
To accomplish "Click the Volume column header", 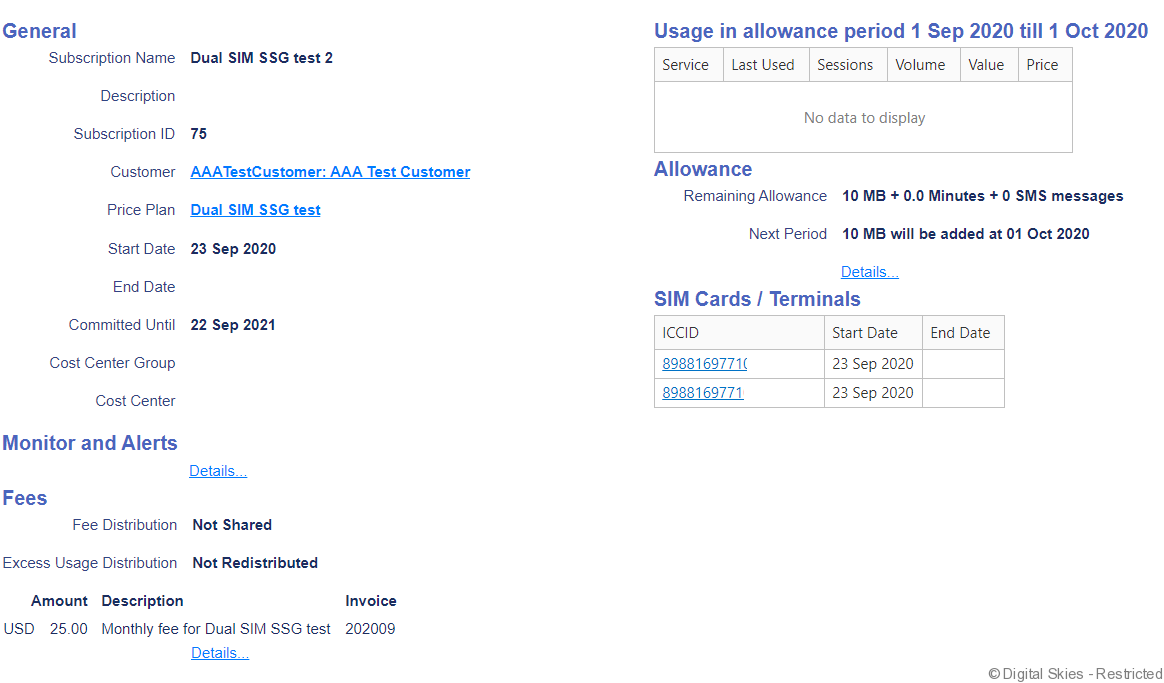I will [920, 65].
